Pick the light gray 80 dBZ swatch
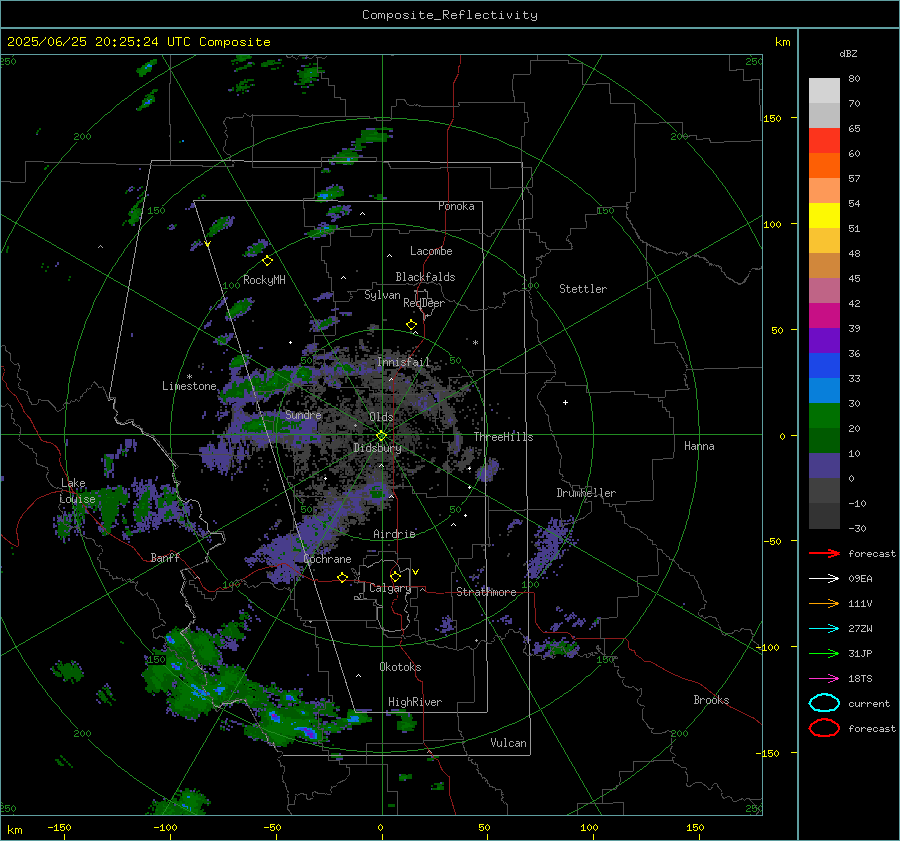Image resolution: width=900 pixels, height=841 pixels. point(824,90)
